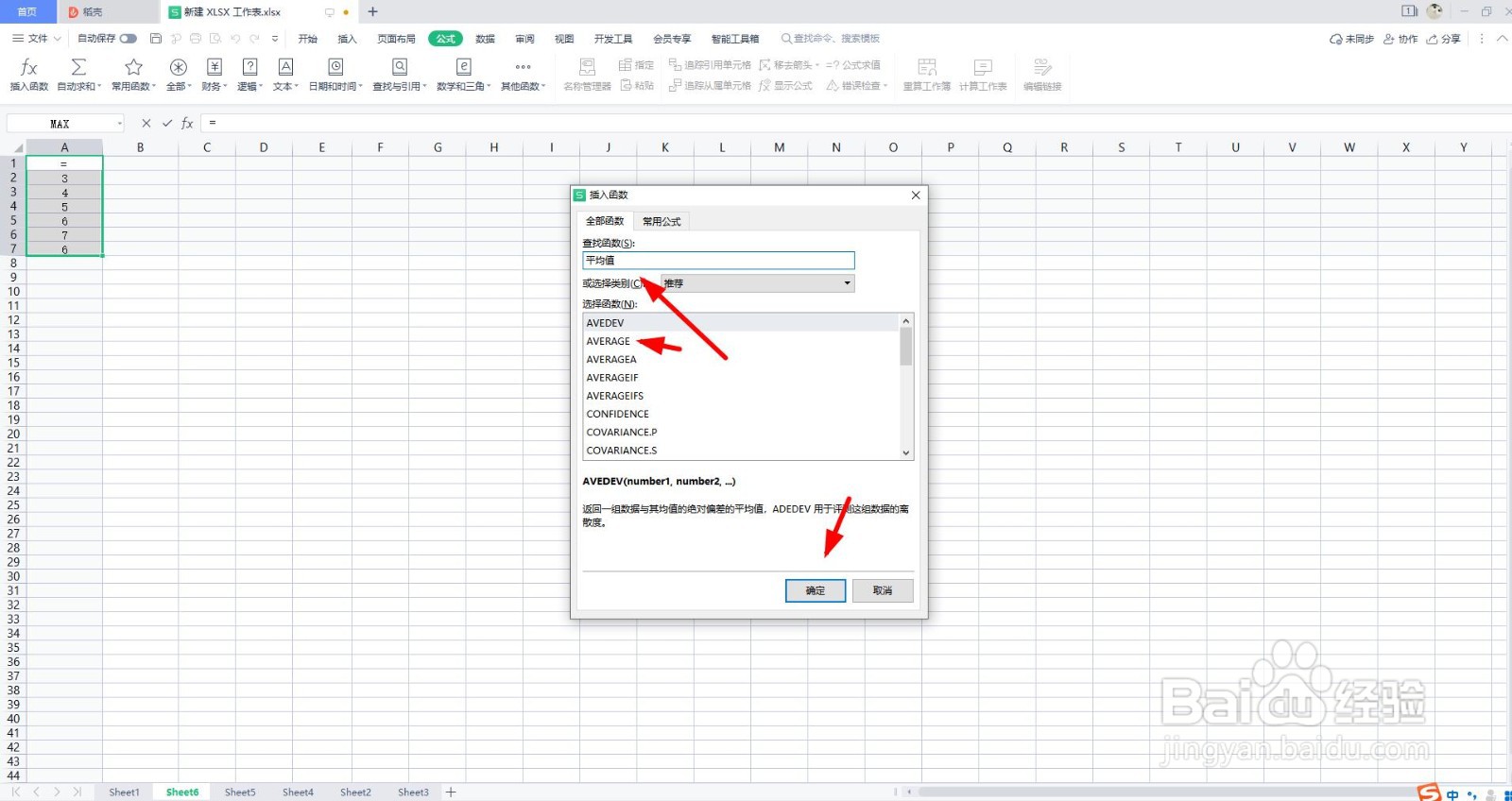Add a new sheet with plus icon

click(x=451, y=792)
